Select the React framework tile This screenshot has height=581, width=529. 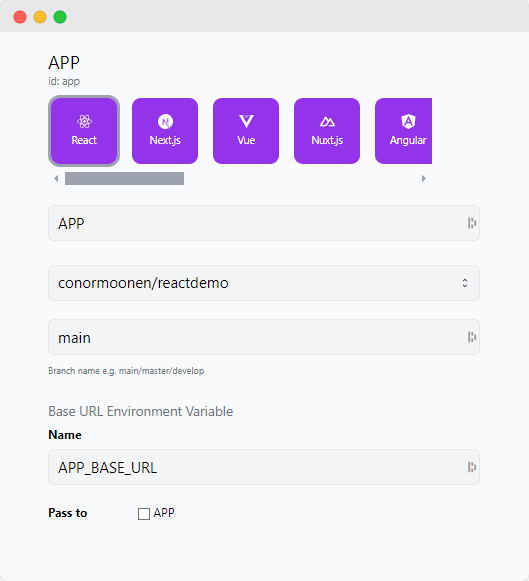point(84,131)
